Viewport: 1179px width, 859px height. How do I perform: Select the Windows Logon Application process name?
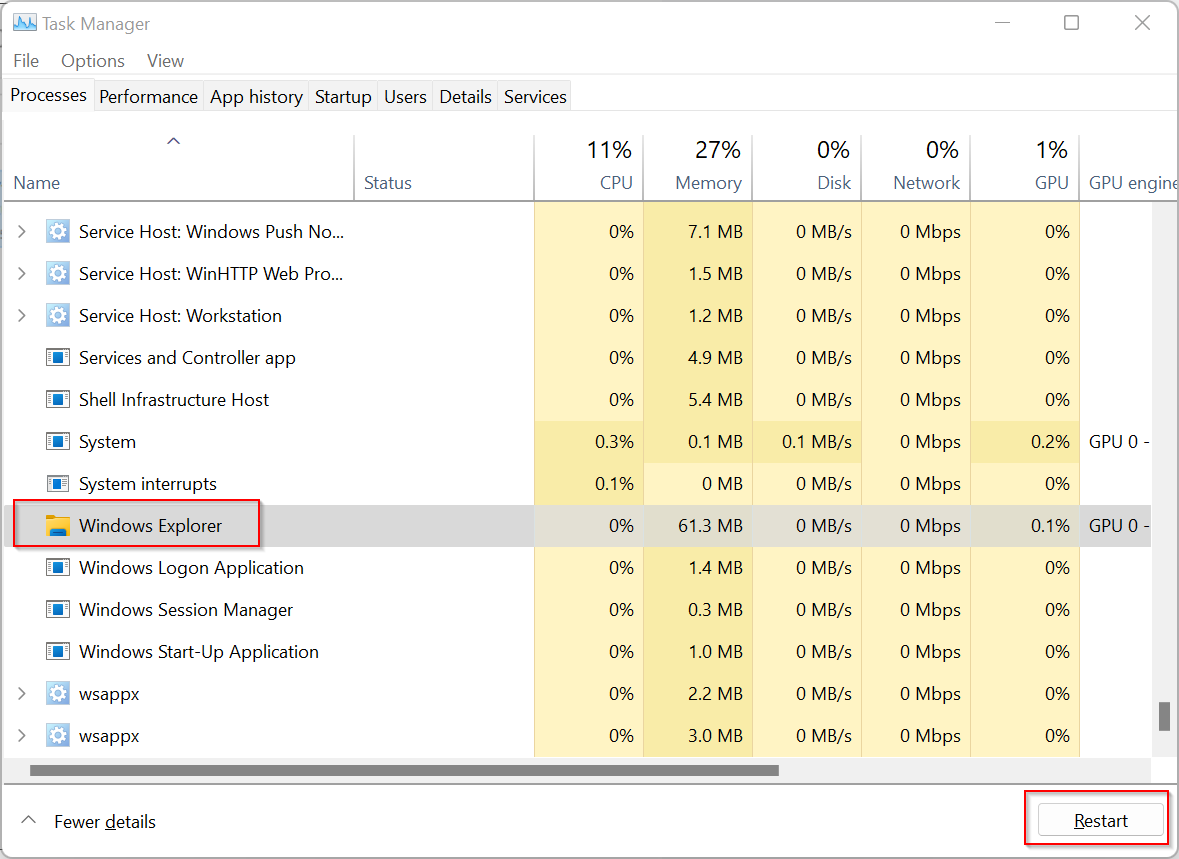click(x=191, y=568)
